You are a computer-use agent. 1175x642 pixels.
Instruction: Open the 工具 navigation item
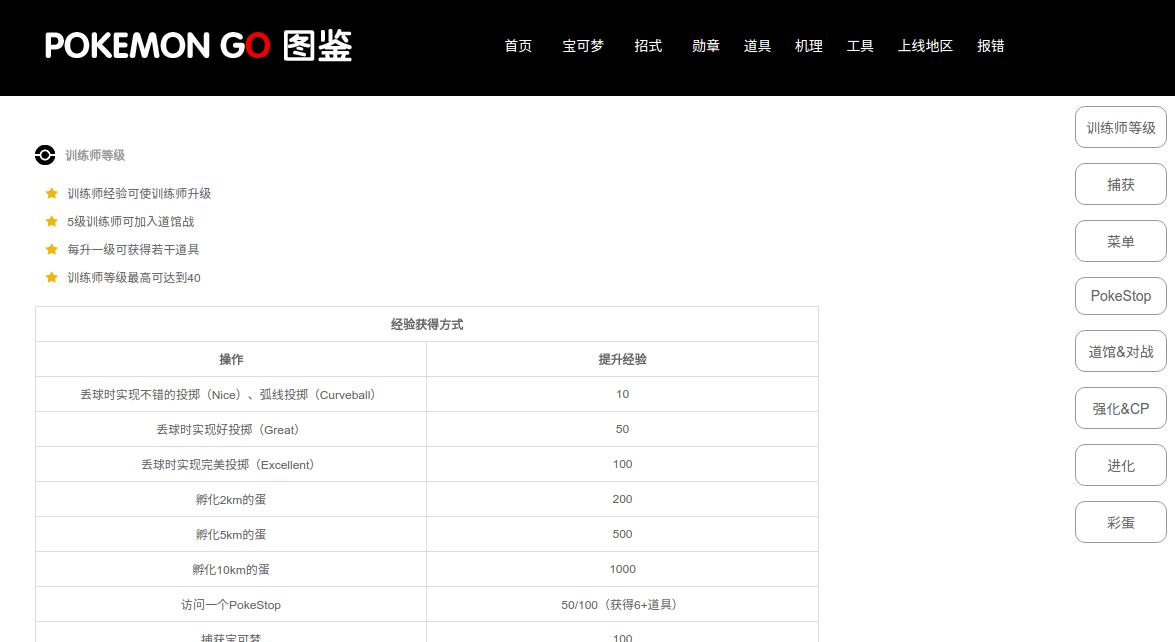pos(860,46)
